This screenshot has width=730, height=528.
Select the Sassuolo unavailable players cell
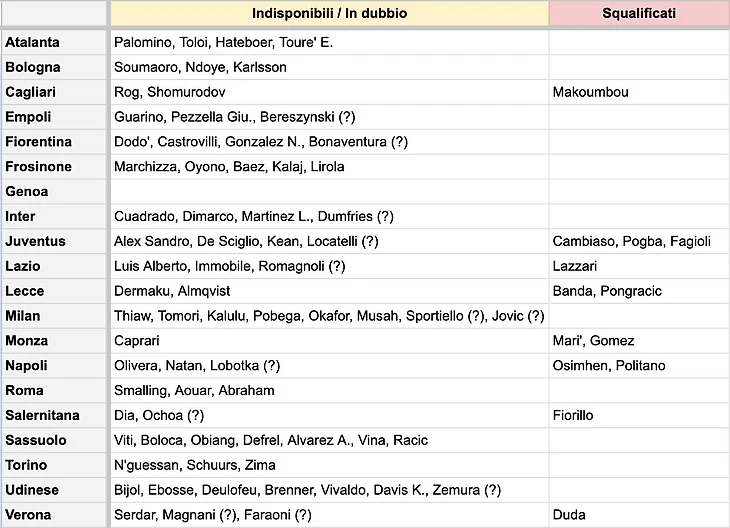[x=330, y=440]
